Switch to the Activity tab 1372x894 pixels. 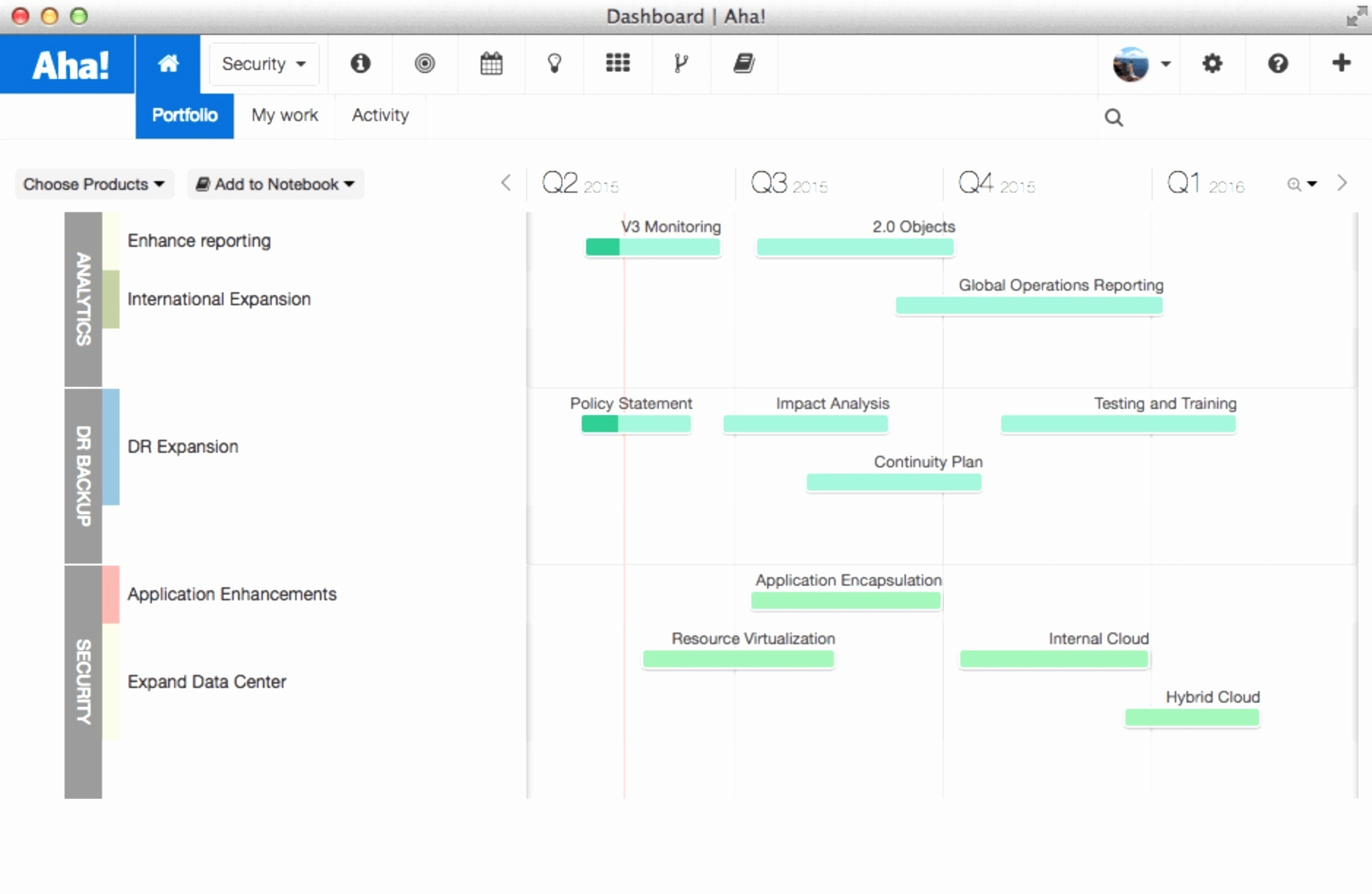(x=380, y=115)
